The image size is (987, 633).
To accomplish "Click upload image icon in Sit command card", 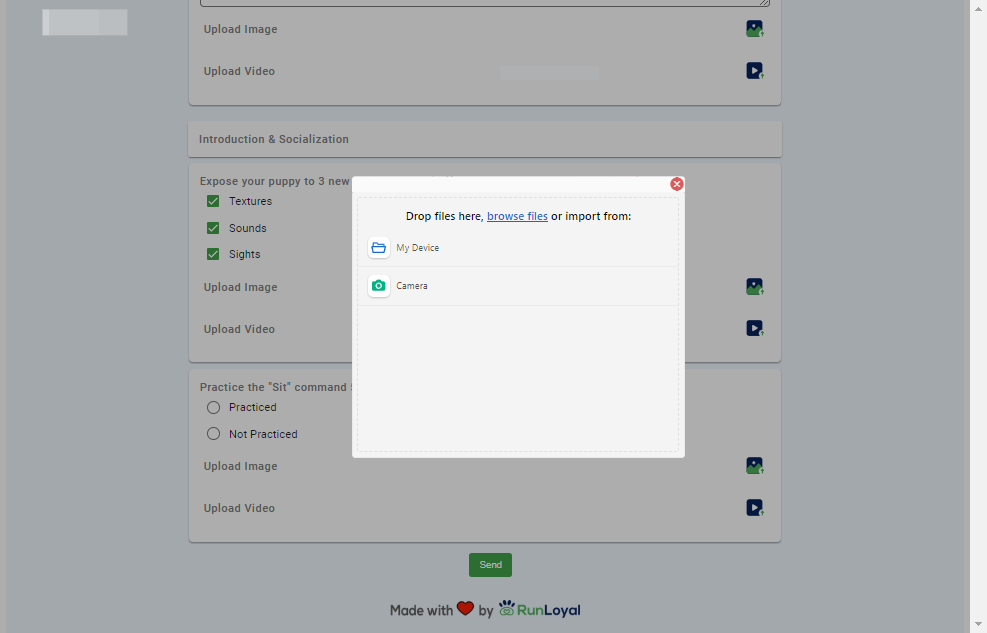I will (x=755, y=466).
